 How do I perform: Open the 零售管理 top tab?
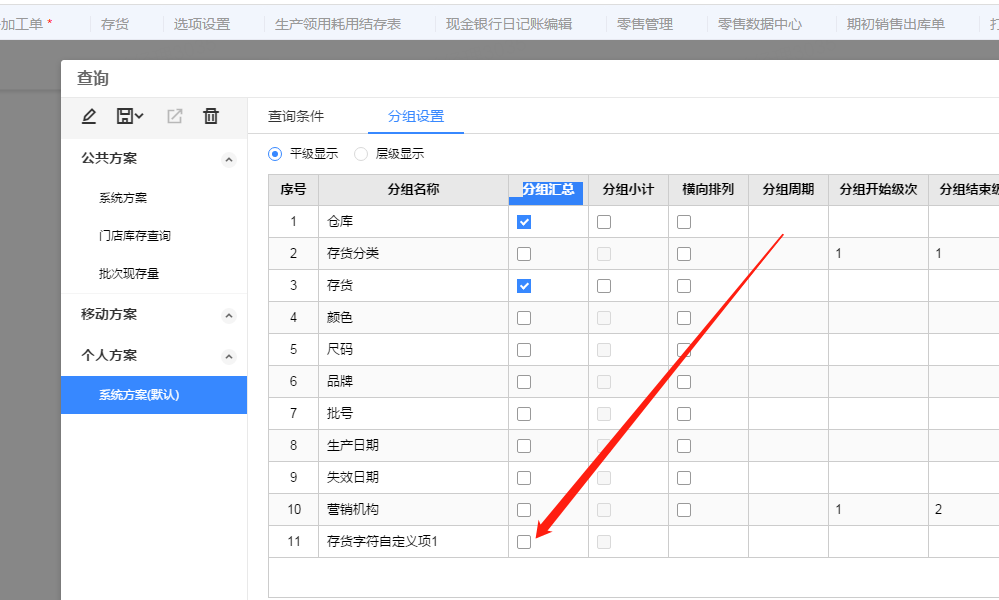[x=645, y=24]
